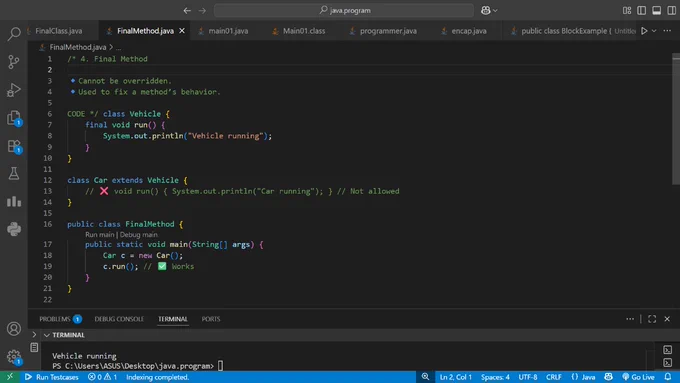Open the PORTS panel tab
Image resolution: width=680 pixels, height=383 pixels.
211,319
